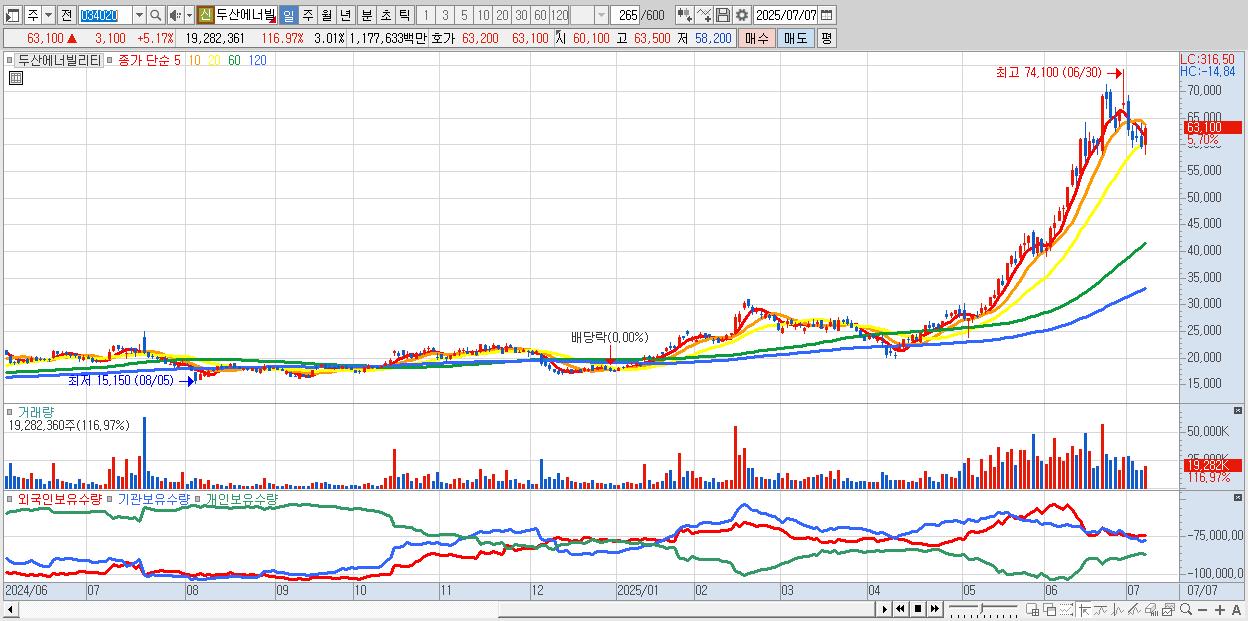This screenshot has height=621, width=1248.
Task: Click the 거래량 panel label
Action: (x=36, y=411)
